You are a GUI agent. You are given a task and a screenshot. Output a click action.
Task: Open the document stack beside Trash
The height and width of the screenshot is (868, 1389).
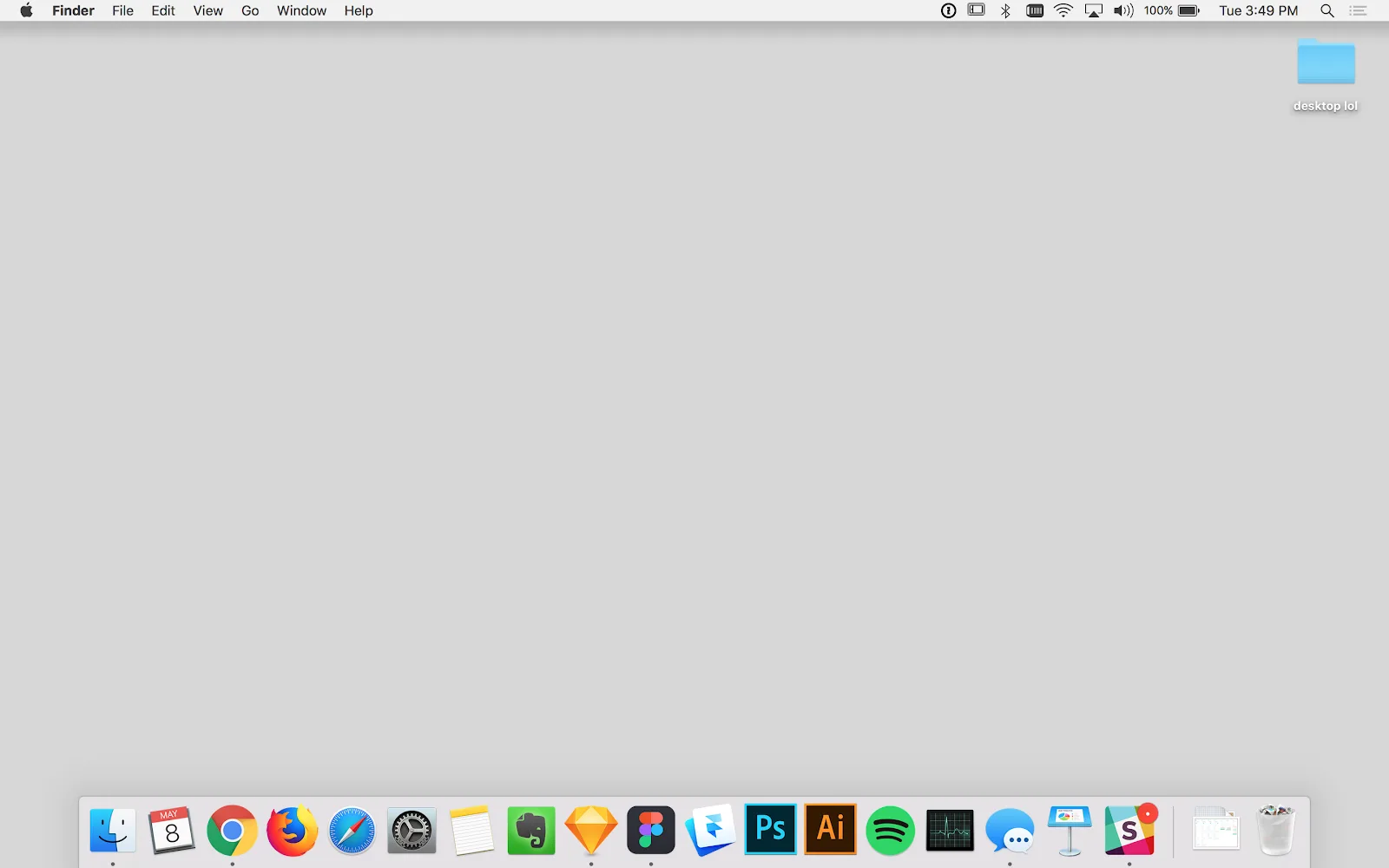pos(1215,829)
